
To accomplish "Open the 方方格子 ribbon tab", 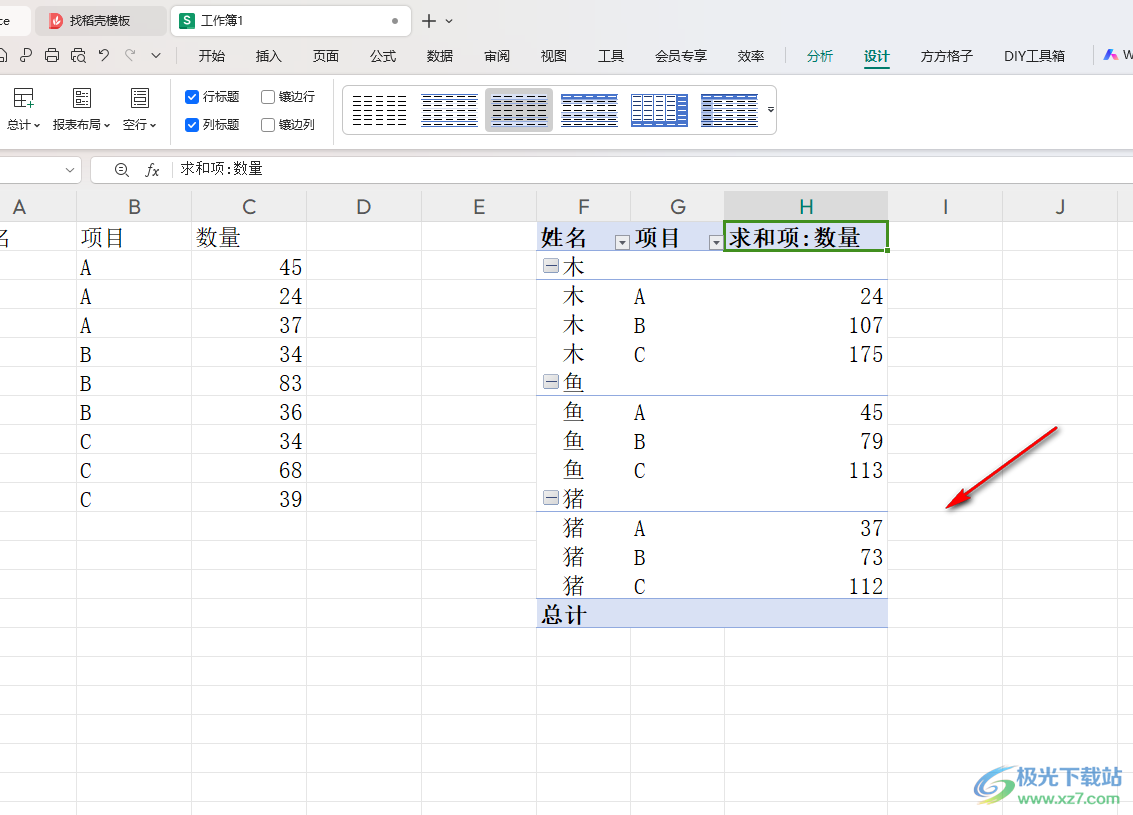I will click(947, 56).
